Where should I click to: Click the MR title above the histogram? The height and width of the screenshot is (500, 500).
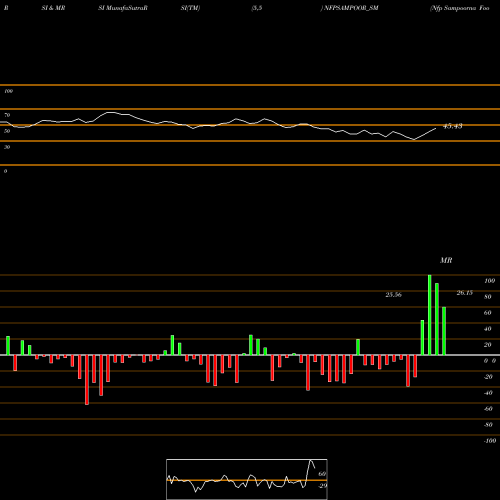click(x=446, y=260)
